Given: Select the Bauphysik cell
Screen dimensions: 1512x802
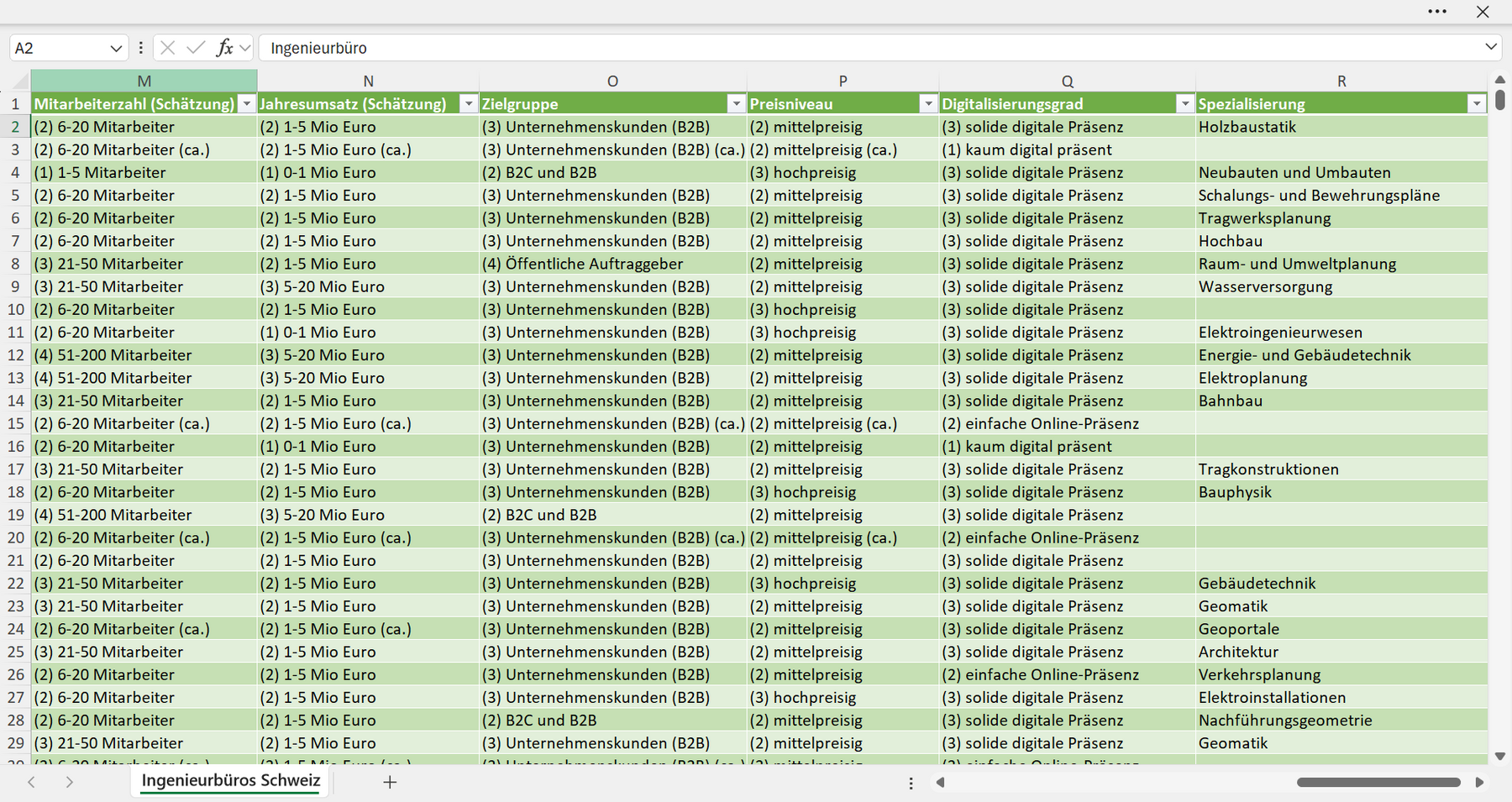Looking at the screenshot, I should pos(1341,491).
